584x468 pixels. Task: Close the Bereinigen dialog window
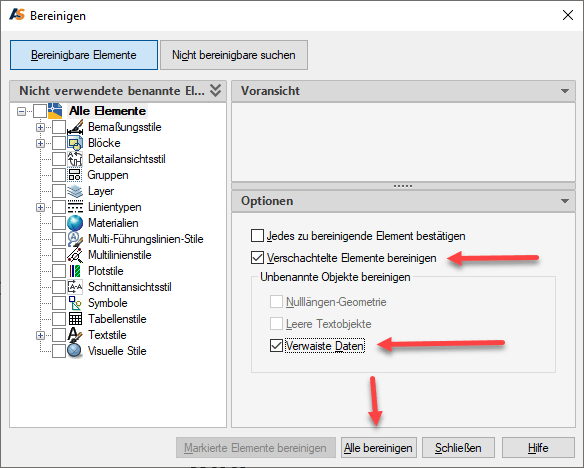click(568, 15)
